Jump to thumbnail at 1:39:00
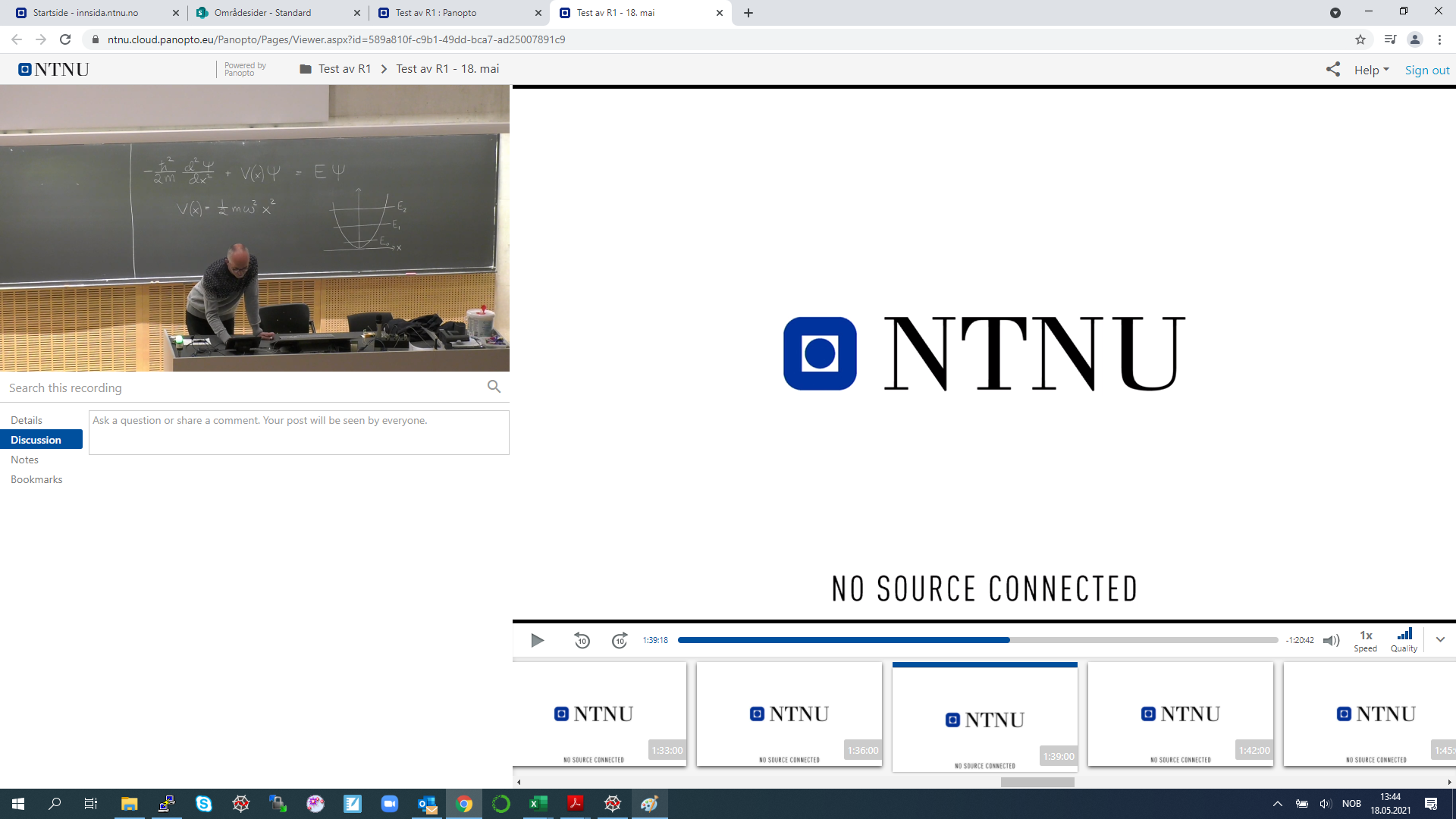The image size is (1456, 819). coord(985,718)
